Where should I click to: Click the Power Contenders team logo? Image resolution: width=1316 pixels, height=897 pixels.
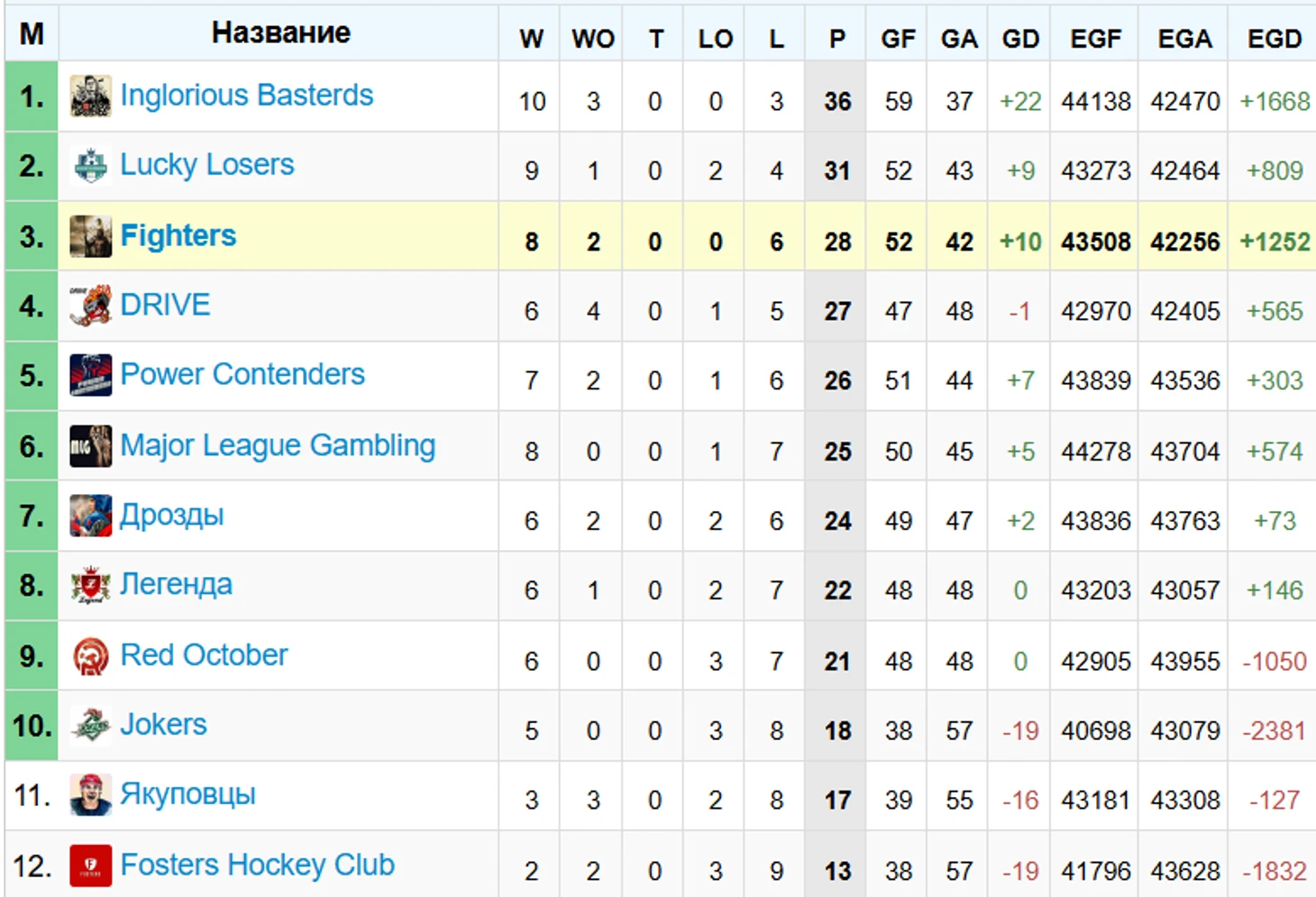click(x=90, y=375)
